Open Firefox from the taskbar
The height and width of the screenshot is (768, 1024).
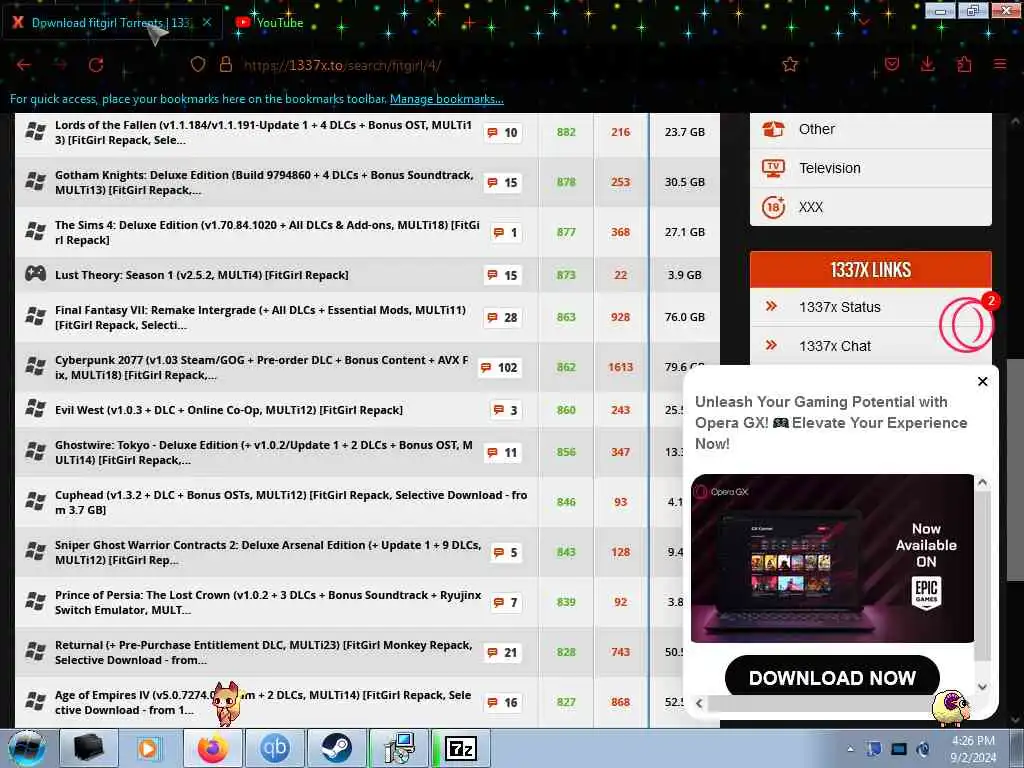click(213, 748)
